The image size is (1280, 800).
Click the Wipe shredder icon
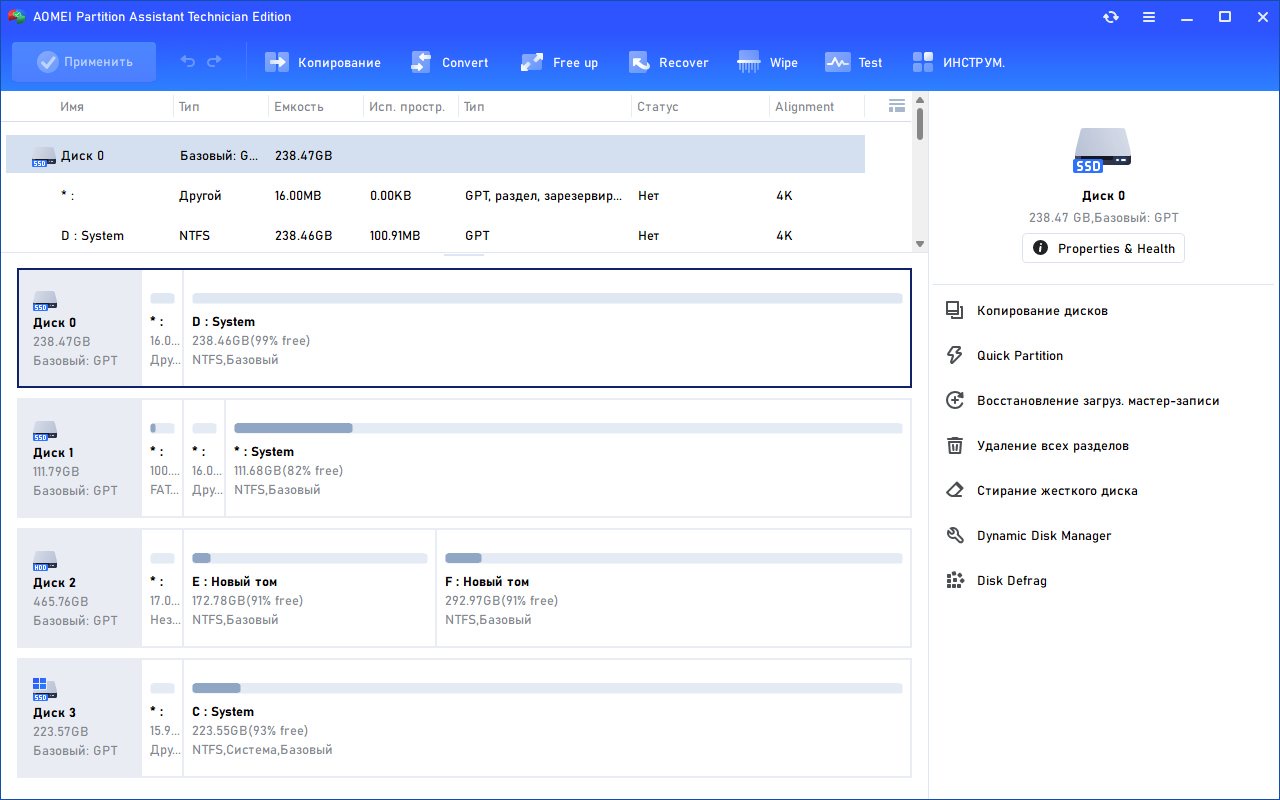(748, 62)
